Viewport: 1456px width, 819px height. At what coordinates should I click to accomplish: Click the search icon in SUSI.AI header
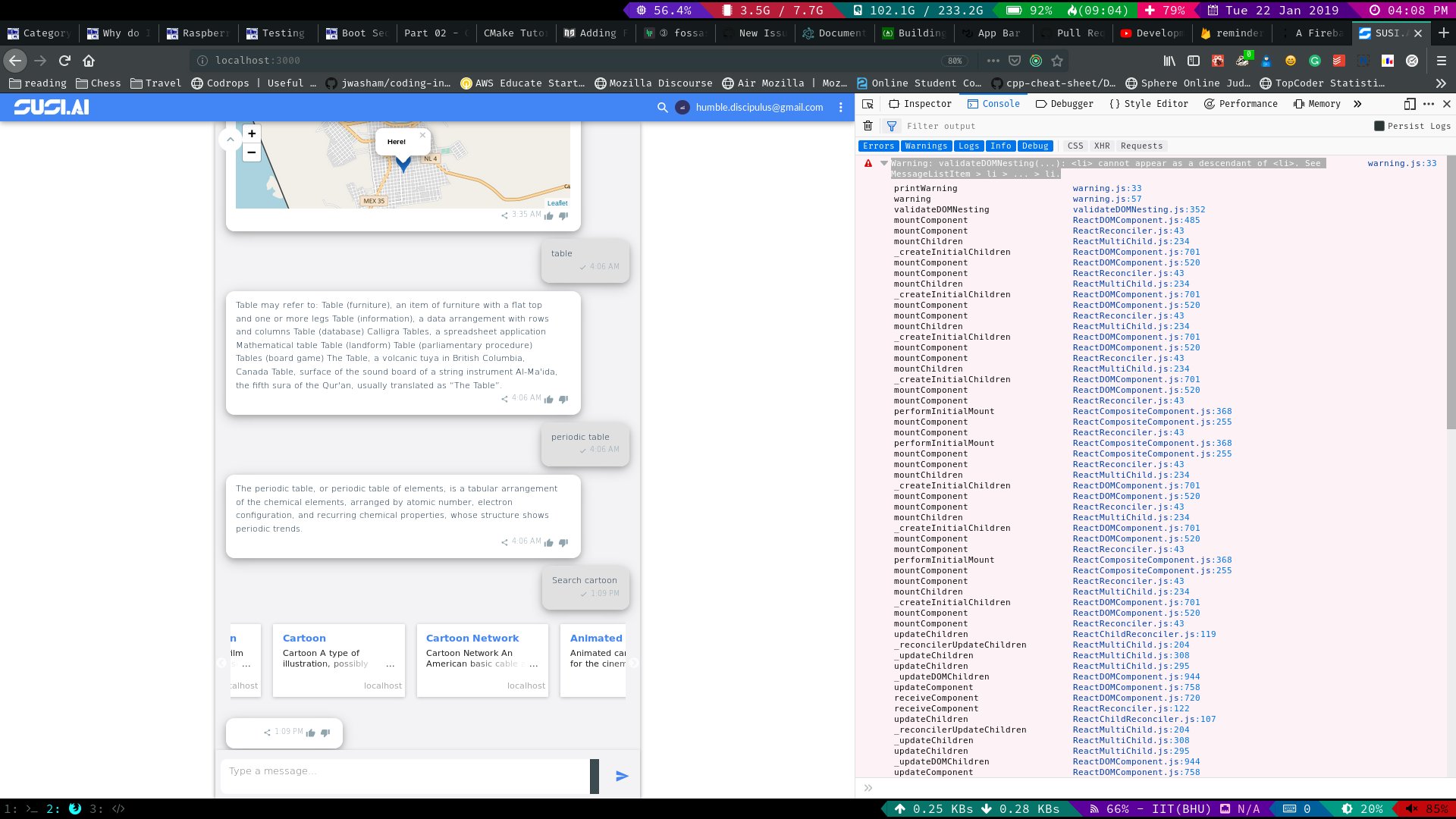662,108
